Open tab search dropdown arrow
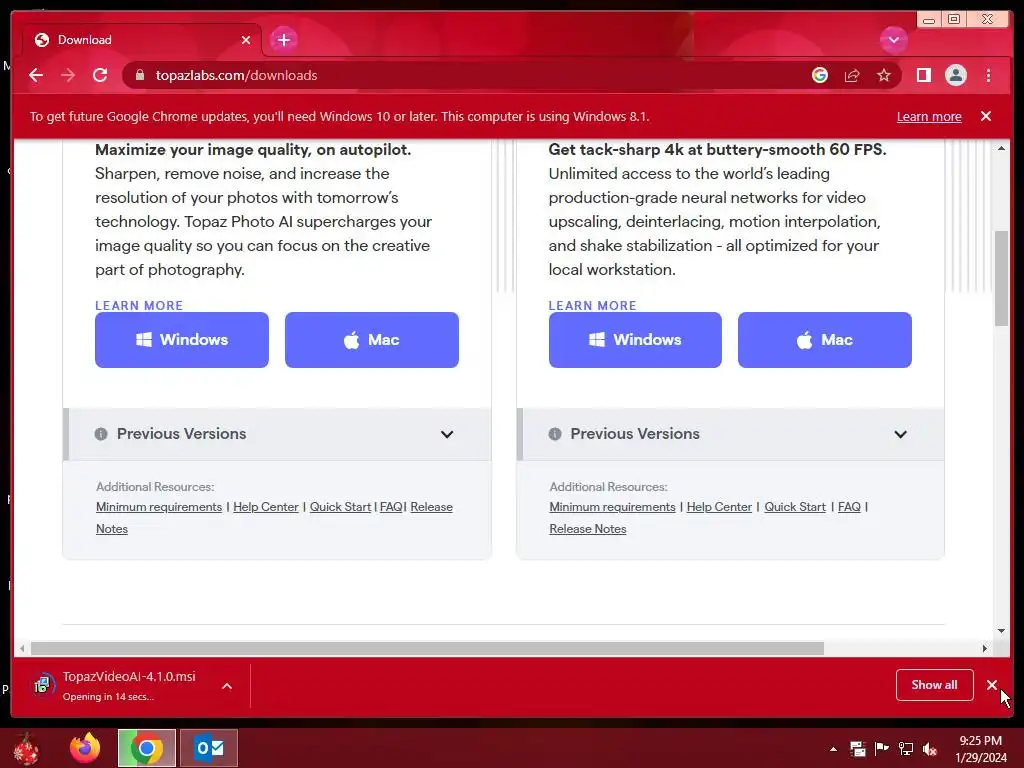 click(x=893, y=40)
